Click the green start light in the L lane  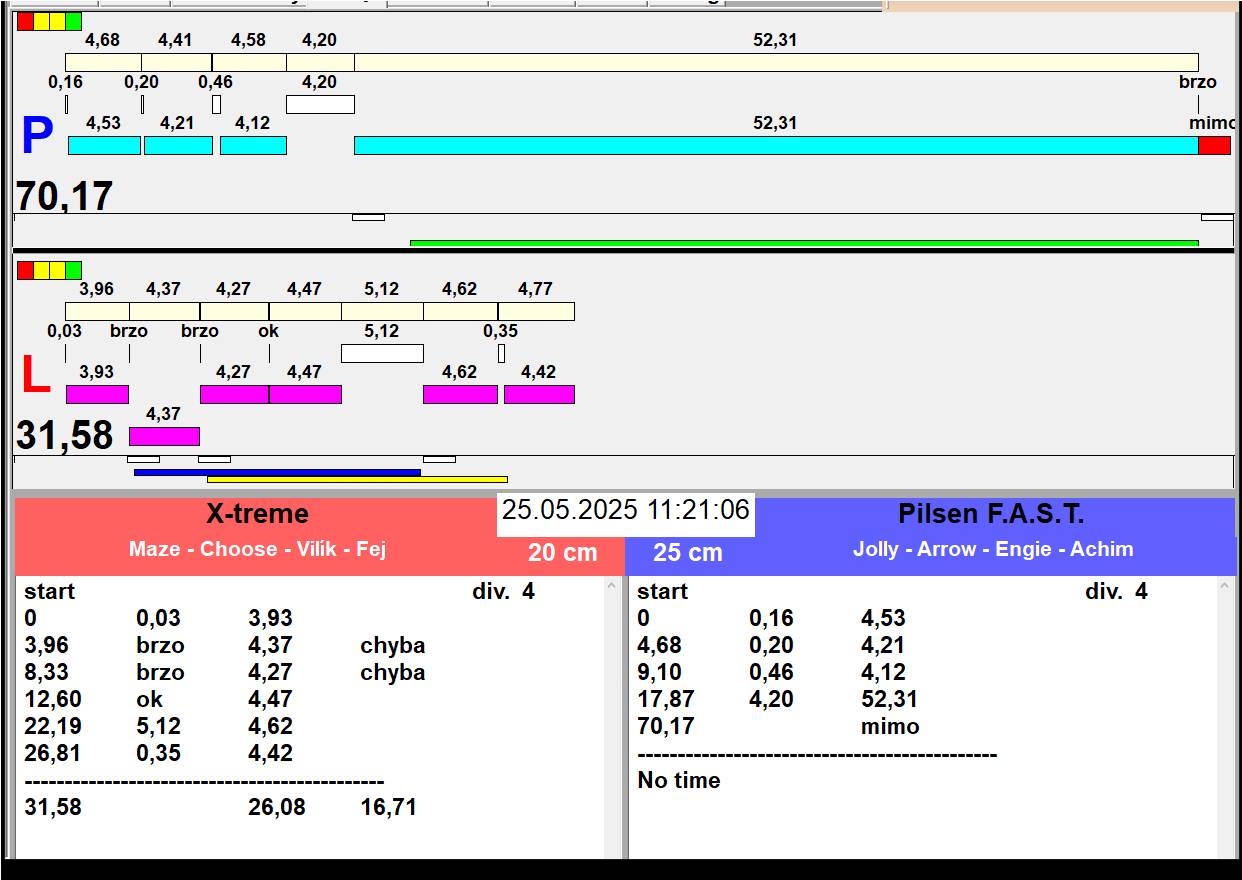pyautogui.click(x=73, y=270)
